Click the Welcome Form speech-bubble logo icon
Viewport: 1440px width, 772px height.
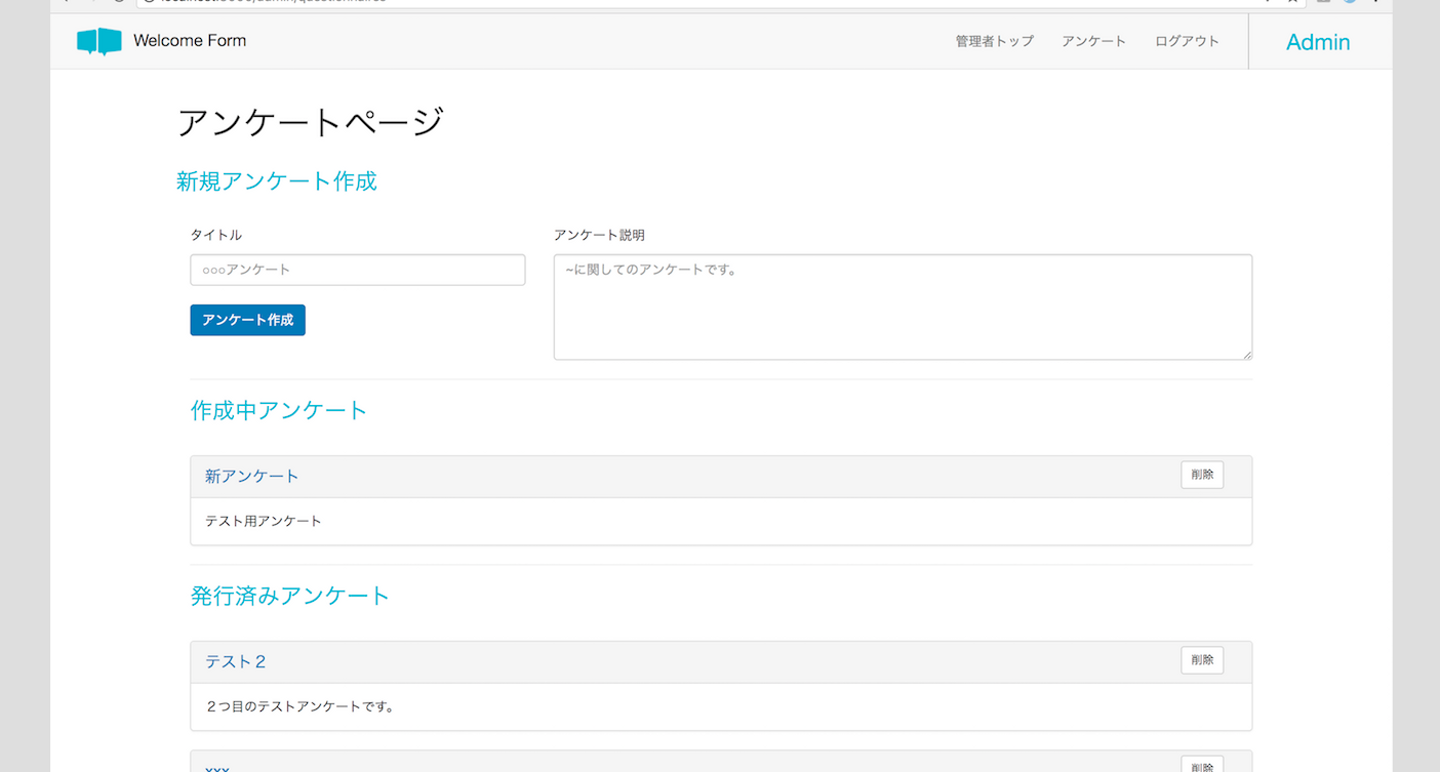click(99, 41)
